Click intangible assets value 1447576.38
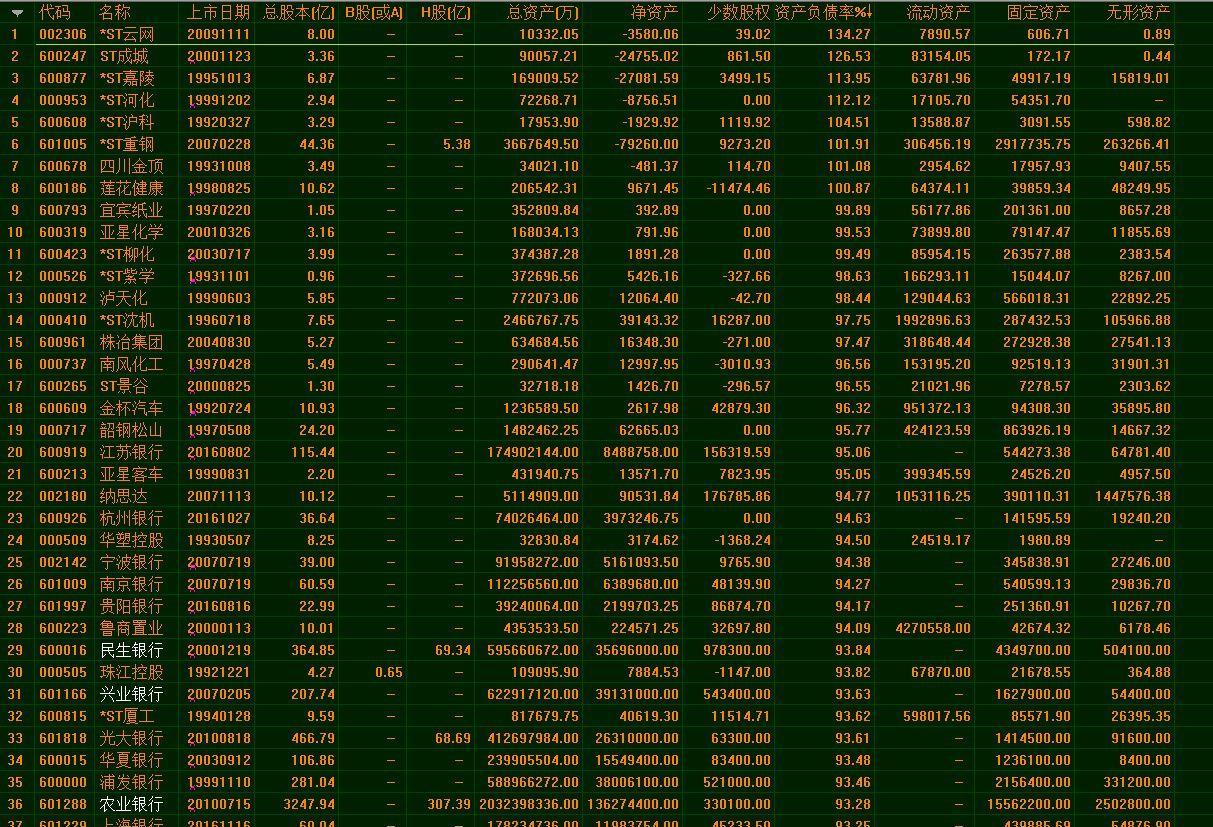 (x=1132, y=496)
